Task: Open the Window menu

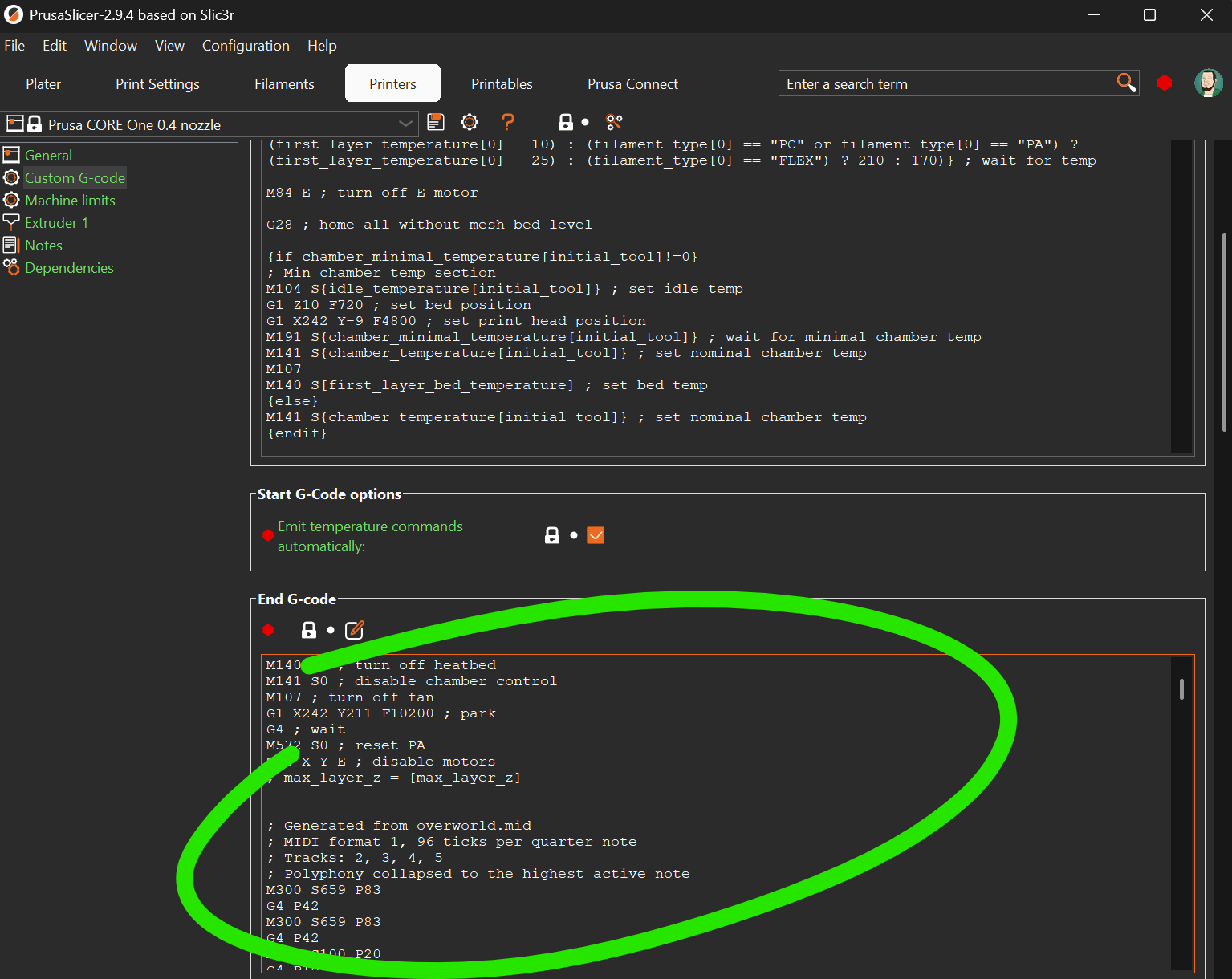Action: 111,46
